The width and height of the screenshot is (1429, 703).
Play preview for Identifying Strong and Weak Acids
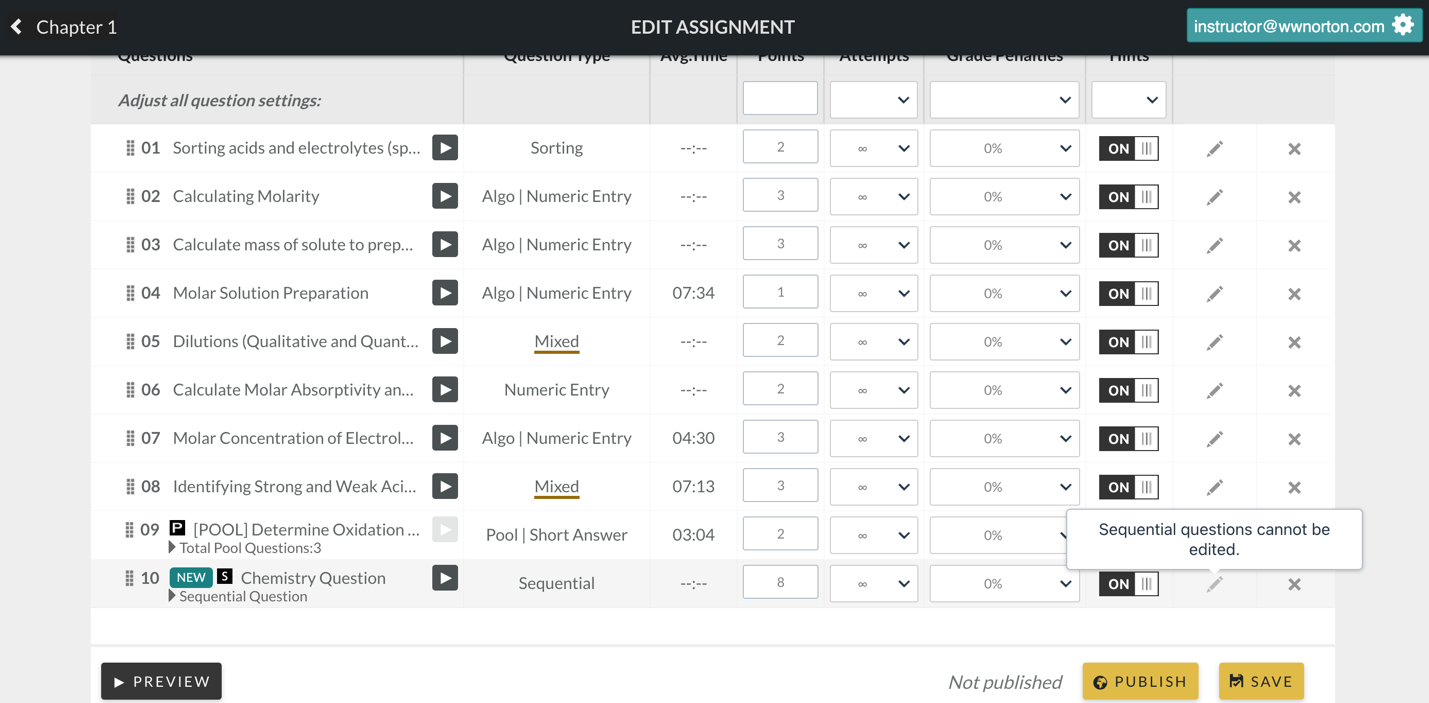(x=445, y=487)
